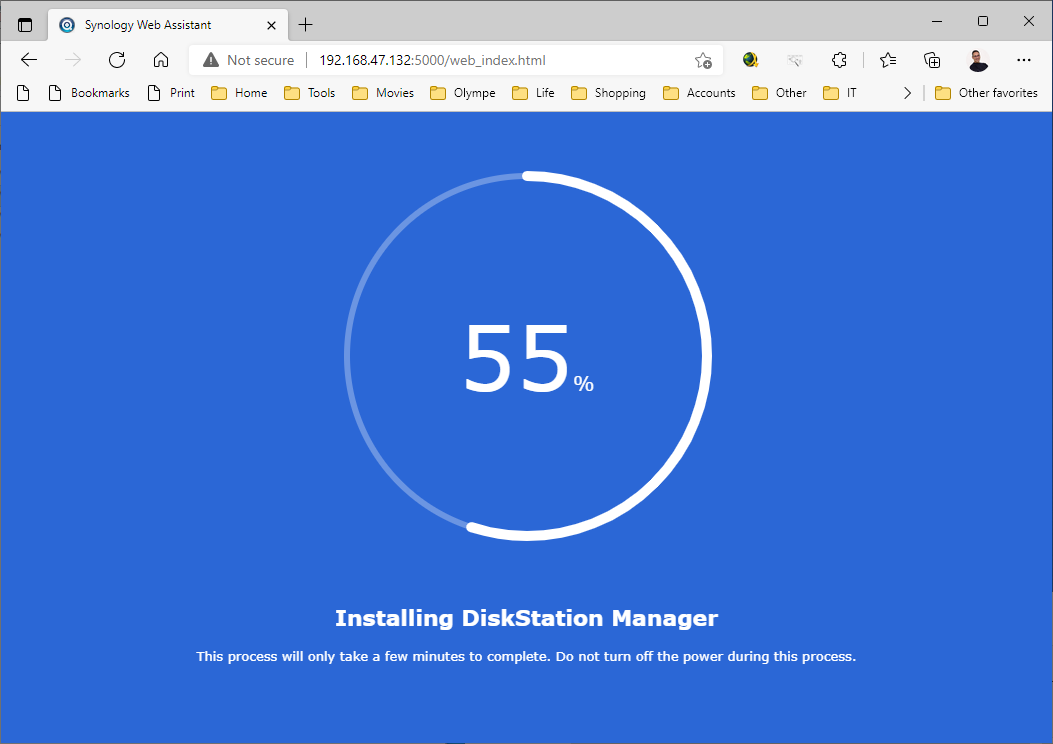The image size is (1053, 744).
Task: Open the browser home page
Action: pyautogui.click(x=161, y=60)
